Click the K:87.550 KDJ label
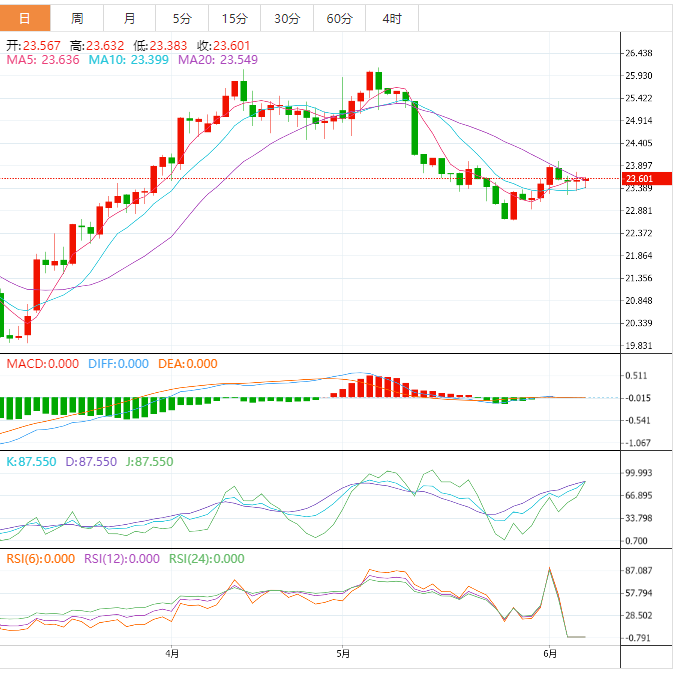The height and width of the screenshot is (674, 673). 30,462
